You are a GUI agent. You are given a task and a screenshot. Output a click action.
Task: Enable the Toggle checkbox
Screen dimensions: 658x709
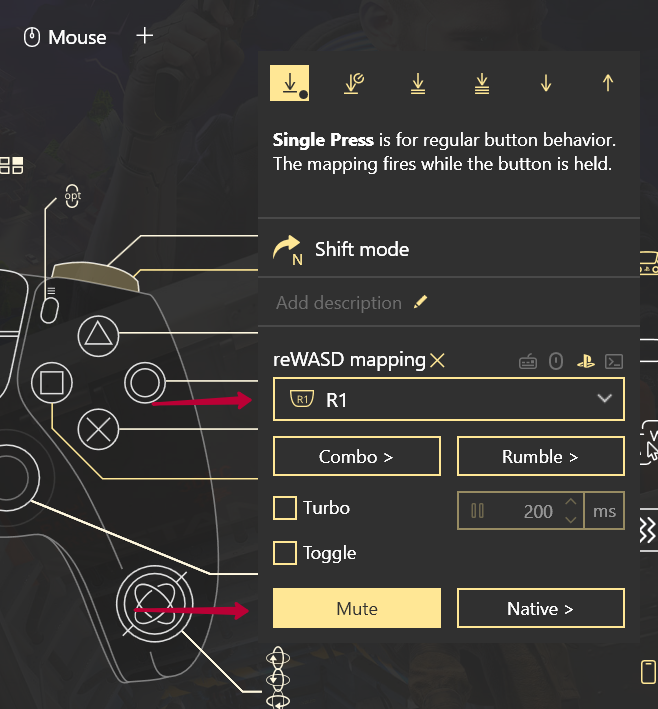[x=285, y=553]
